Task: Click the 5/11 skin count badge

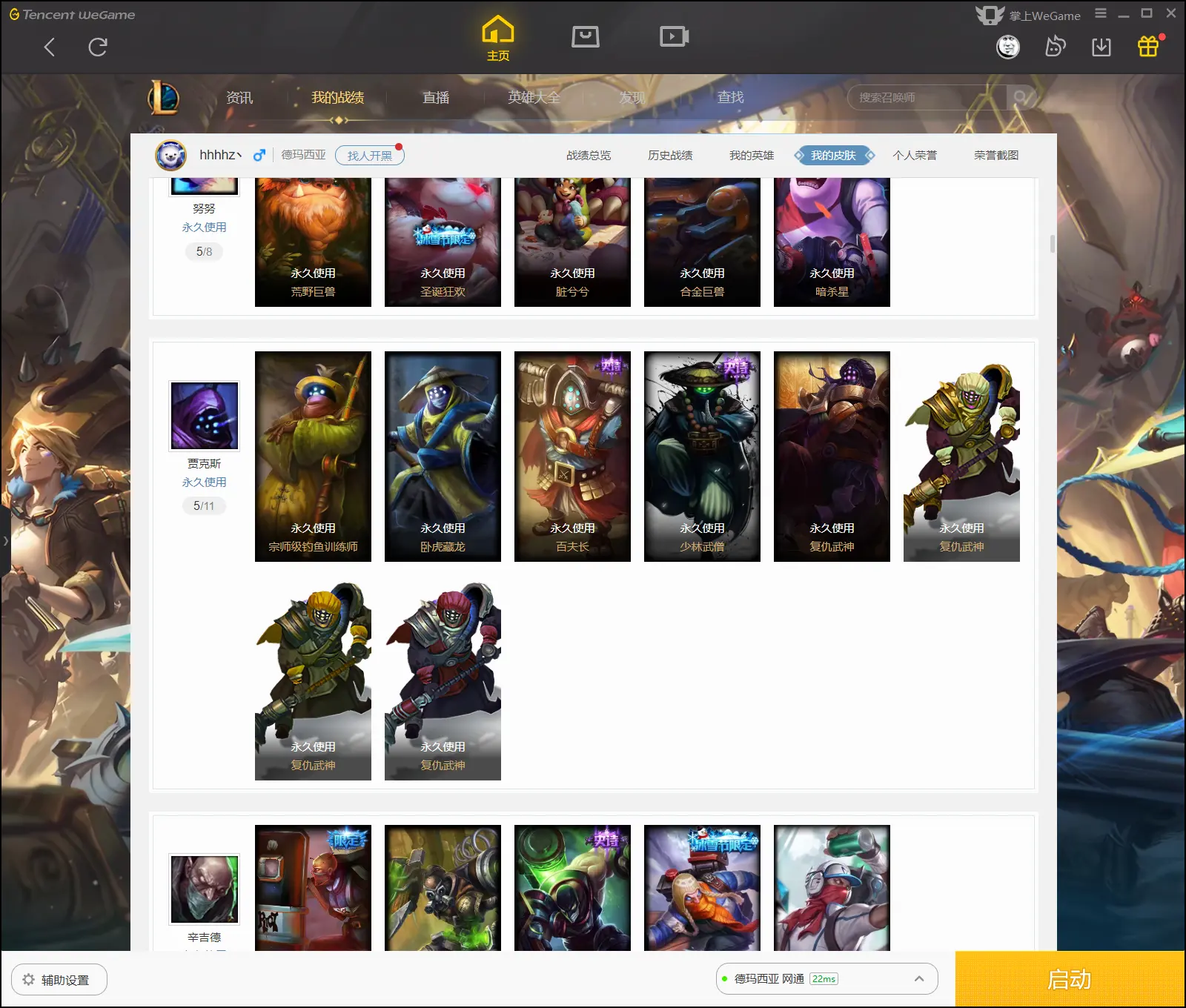Action: (x=204, y=505)
